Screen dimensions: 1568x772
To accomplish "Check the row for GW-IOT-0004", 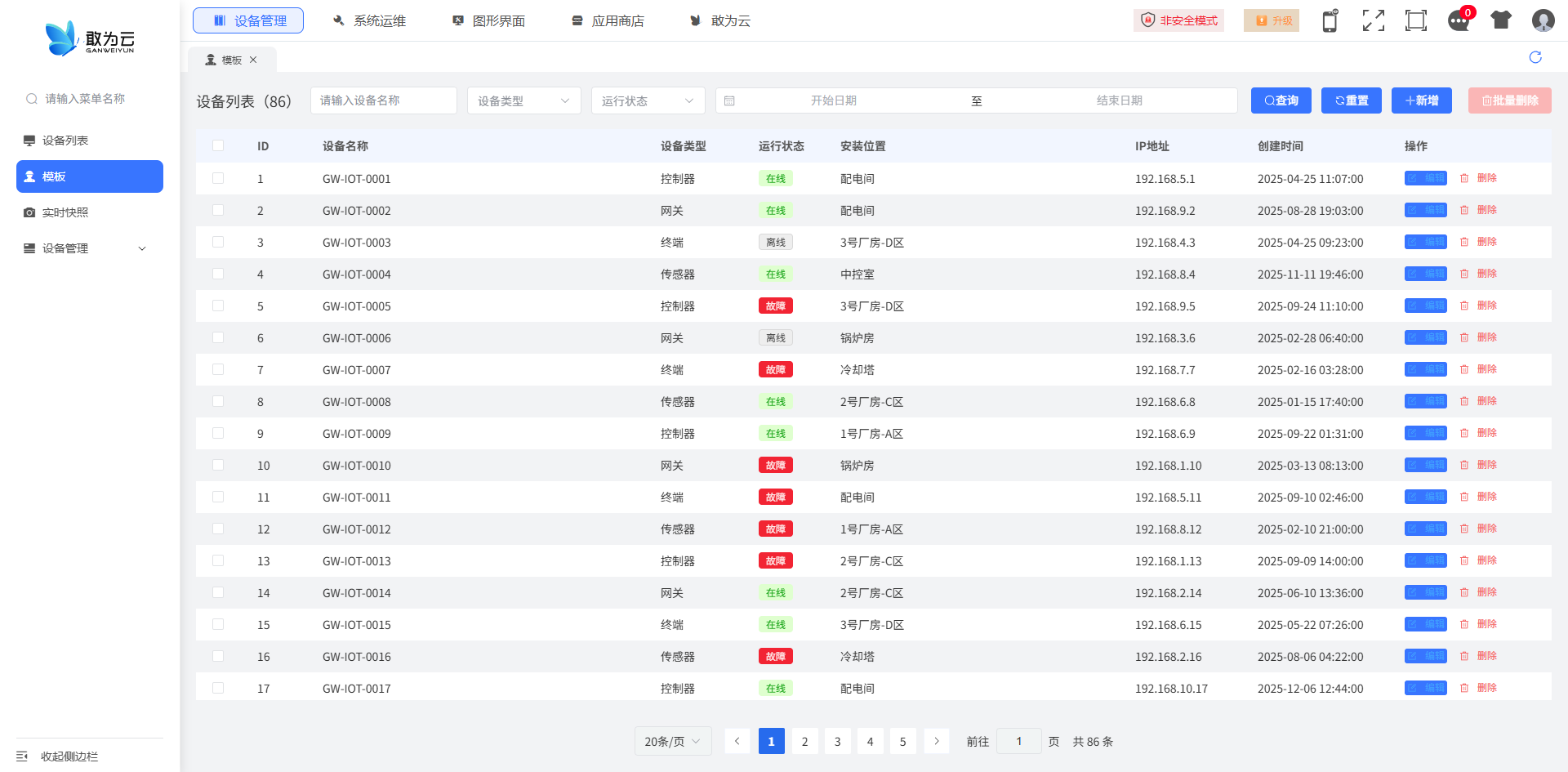I will (x=218, y=274).
